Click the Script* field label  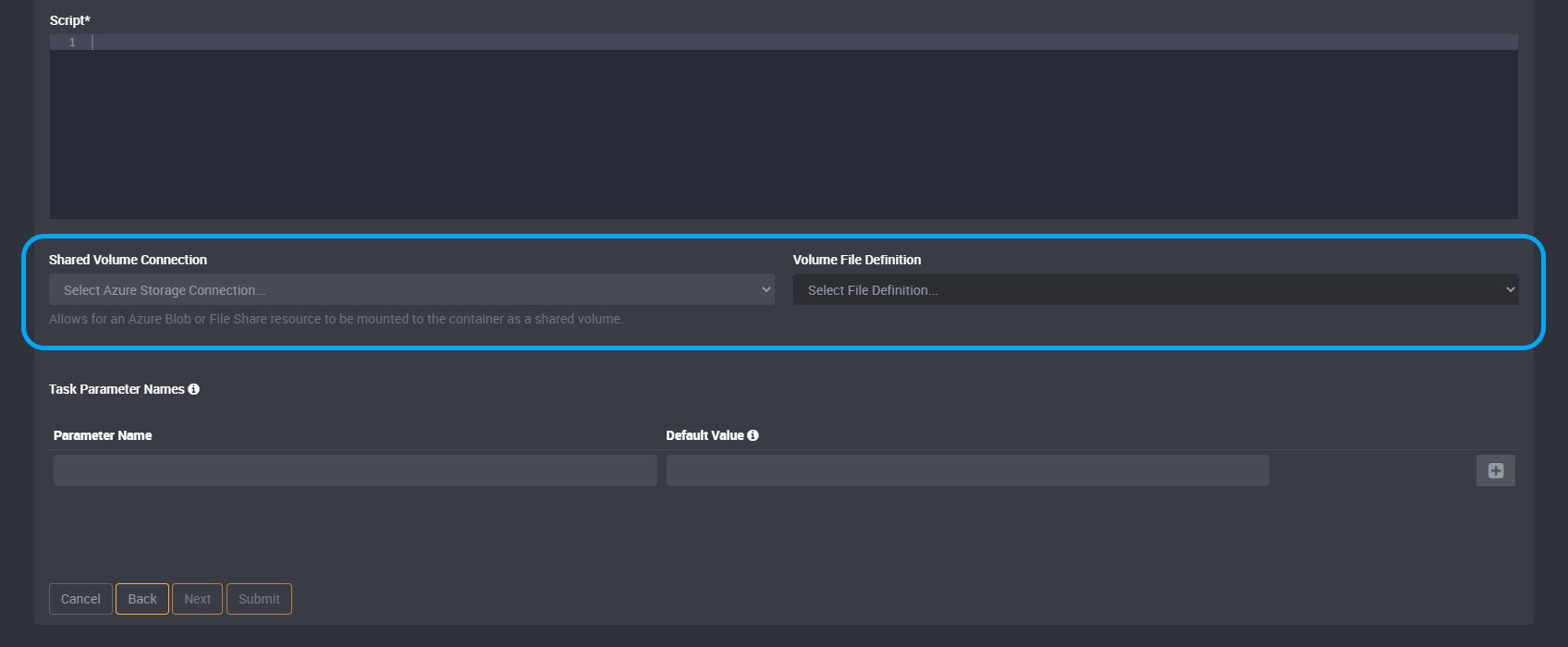69,20
